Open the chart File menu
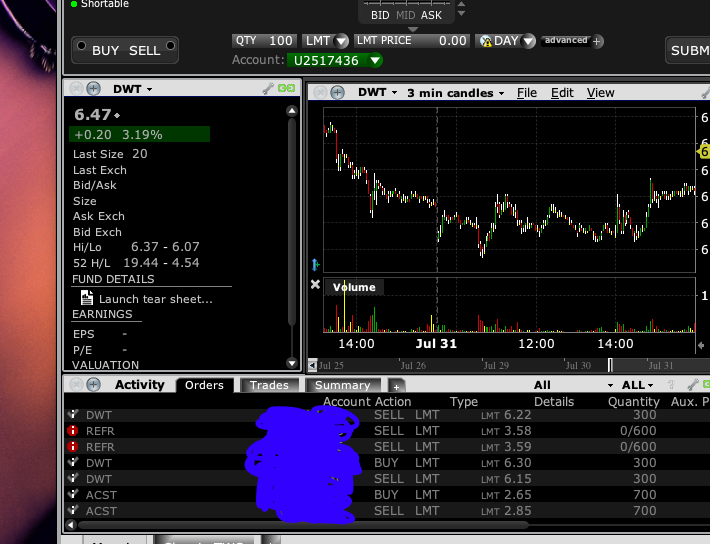The width and height of the screenshot is (710, 544). pos(527,93)
